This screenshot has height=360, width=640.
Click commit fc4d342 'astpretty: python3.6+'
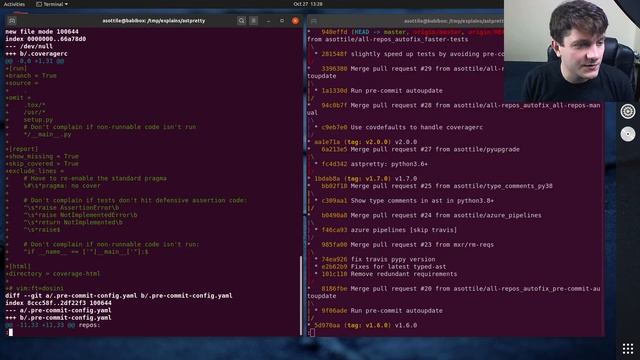click(x=374, y=164)
